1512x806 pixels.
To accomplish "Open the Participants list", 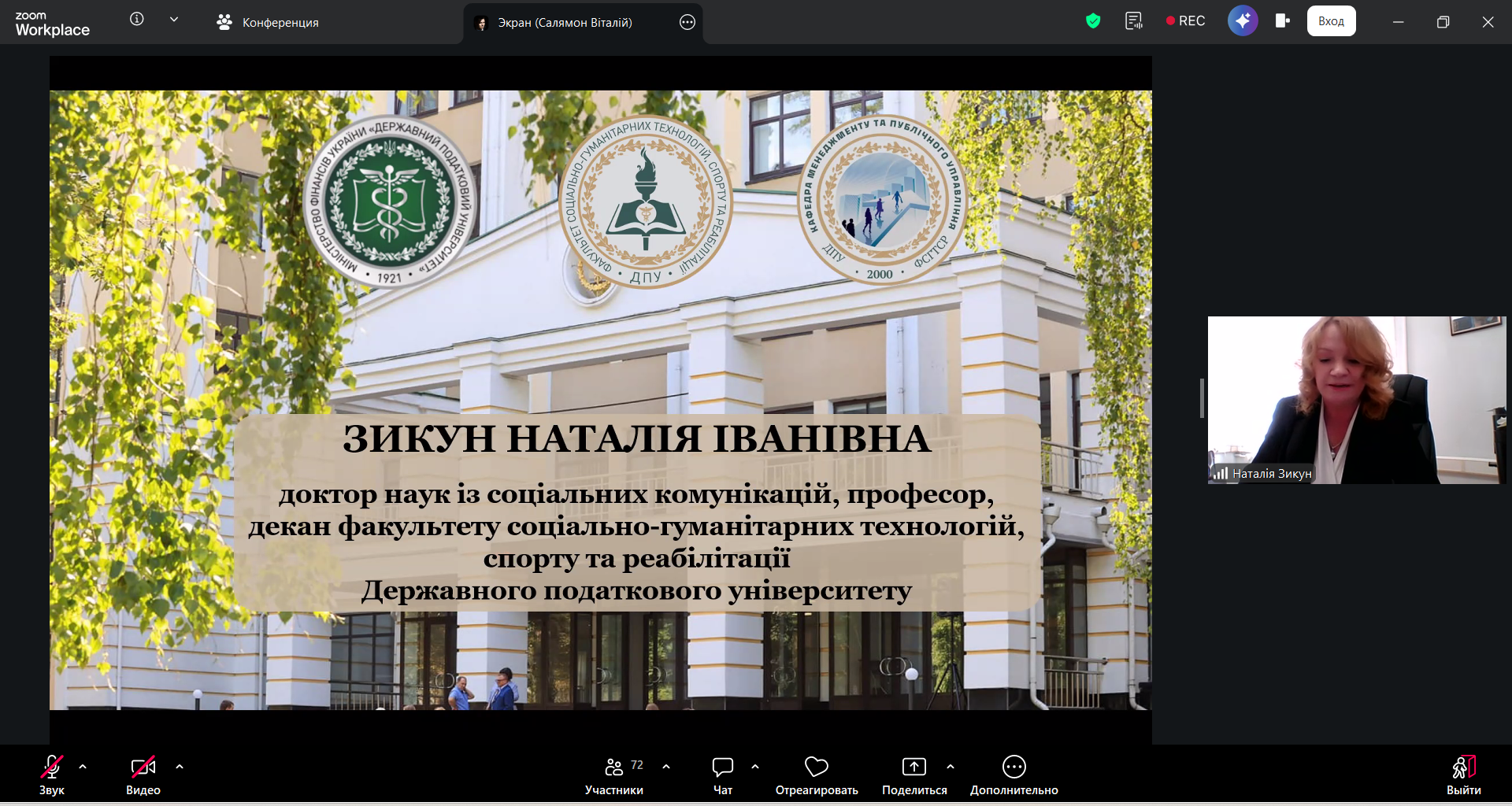I will click(x=614, y=775).
